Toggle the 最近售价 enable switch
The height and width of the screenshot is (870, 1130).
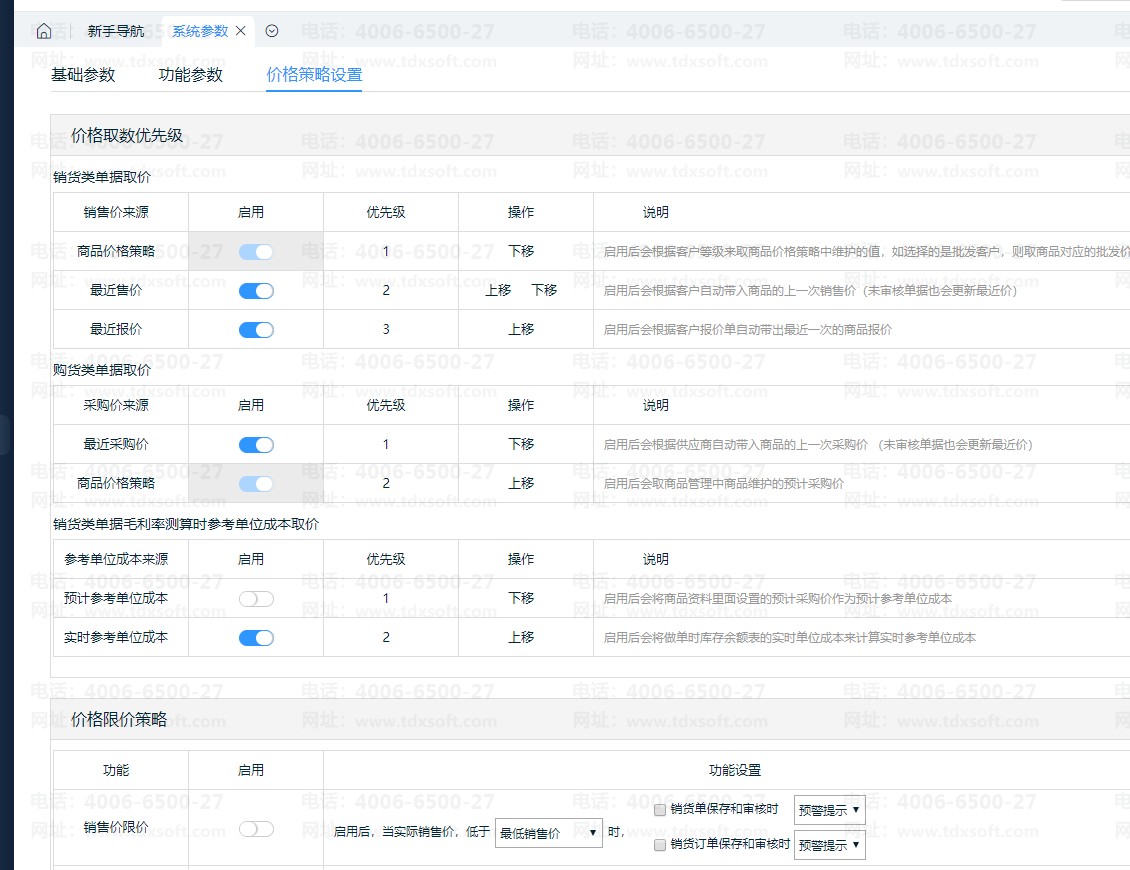pos(256,291)
